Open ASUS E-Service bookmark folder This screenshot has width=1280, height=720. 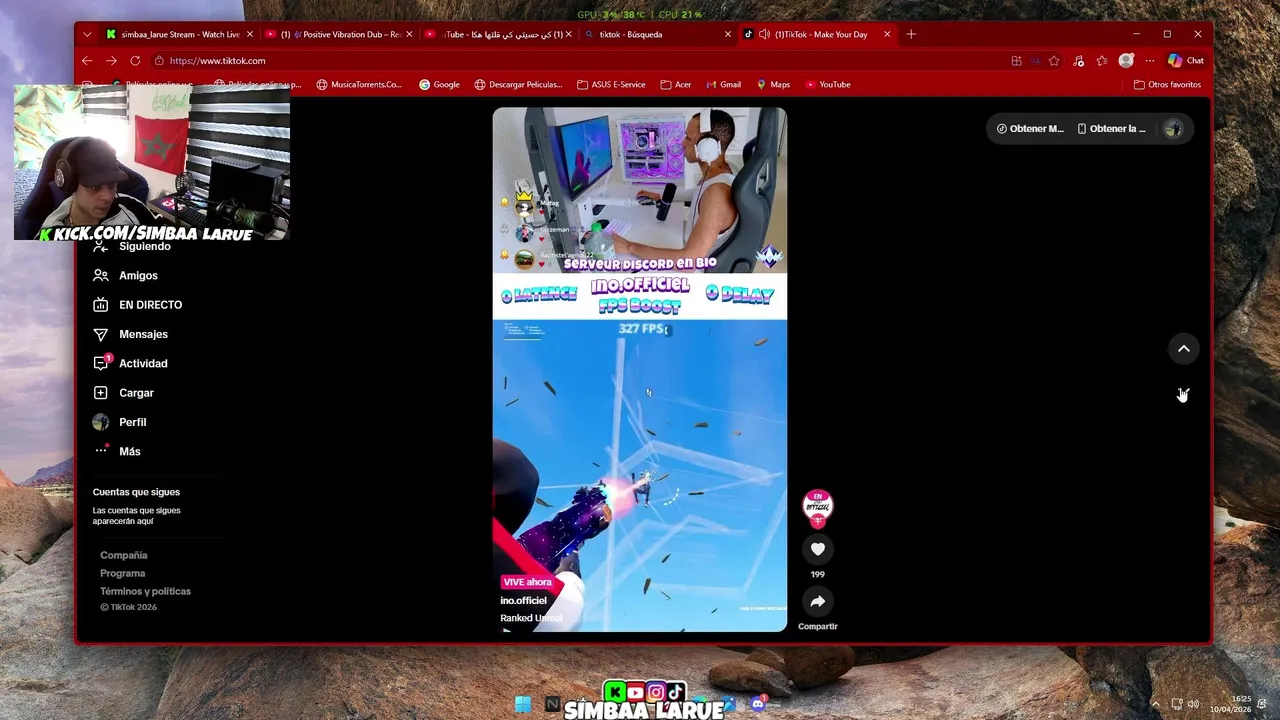611,85
